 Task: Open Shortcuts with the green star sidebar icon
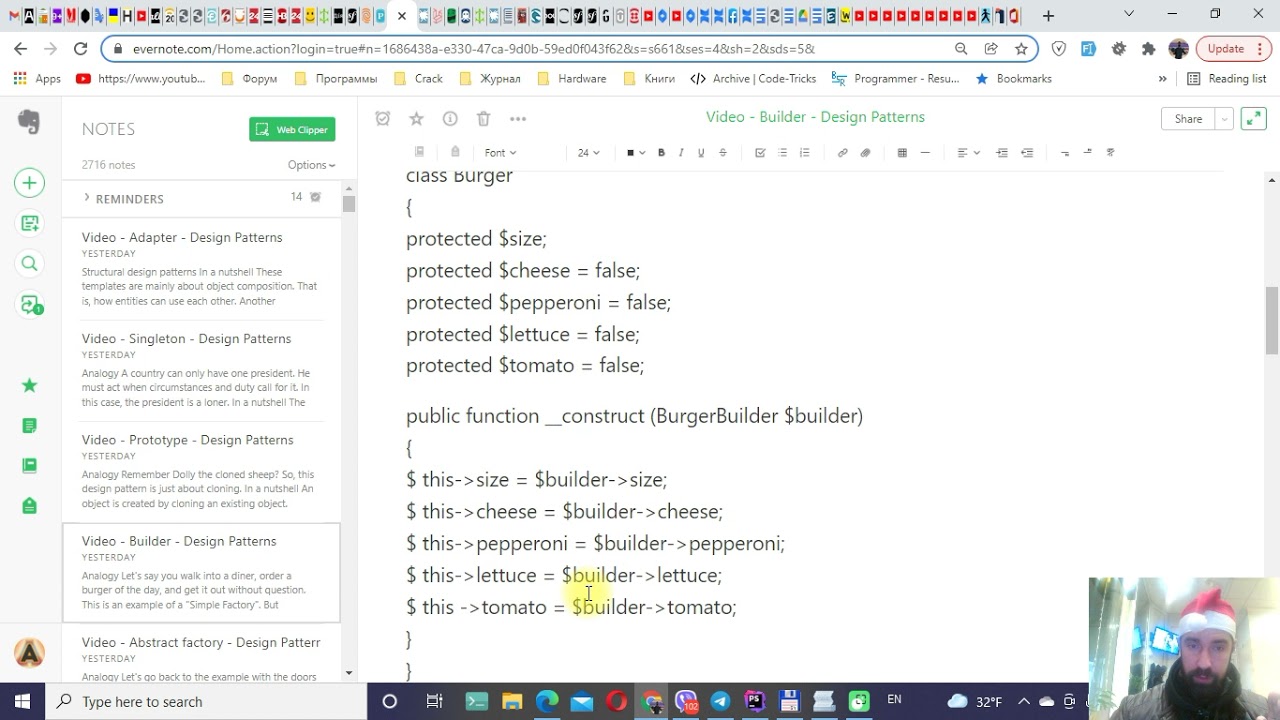point(29,385)
